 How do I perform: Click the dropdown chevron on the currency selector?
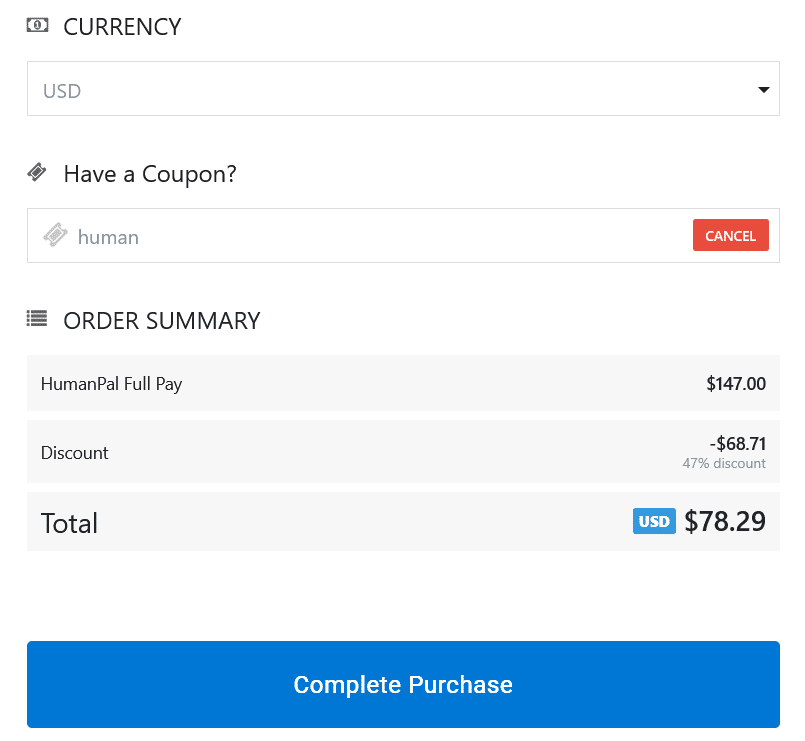tap(763, 89)
